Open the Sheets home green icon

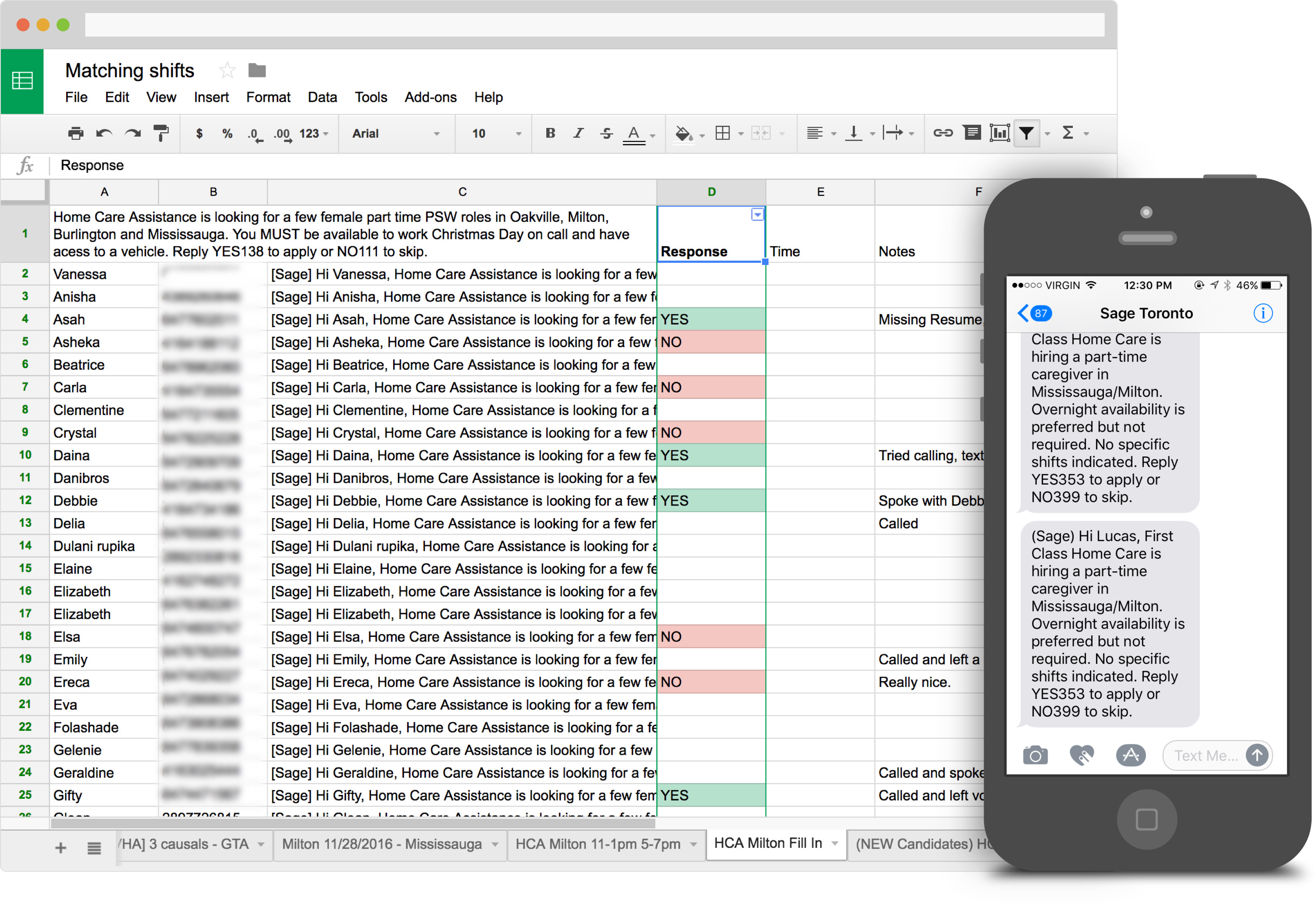point(22,81)
